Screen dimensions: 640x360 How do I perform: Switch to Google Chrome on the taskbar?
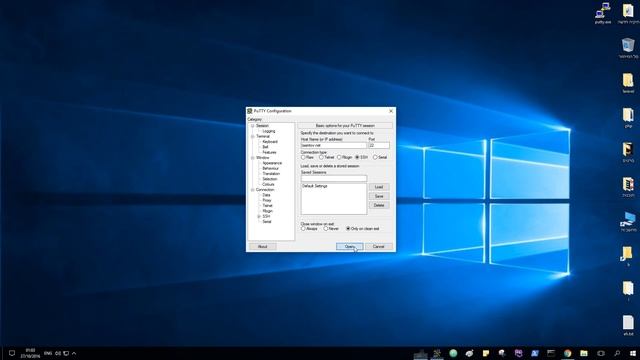[568, 353]
